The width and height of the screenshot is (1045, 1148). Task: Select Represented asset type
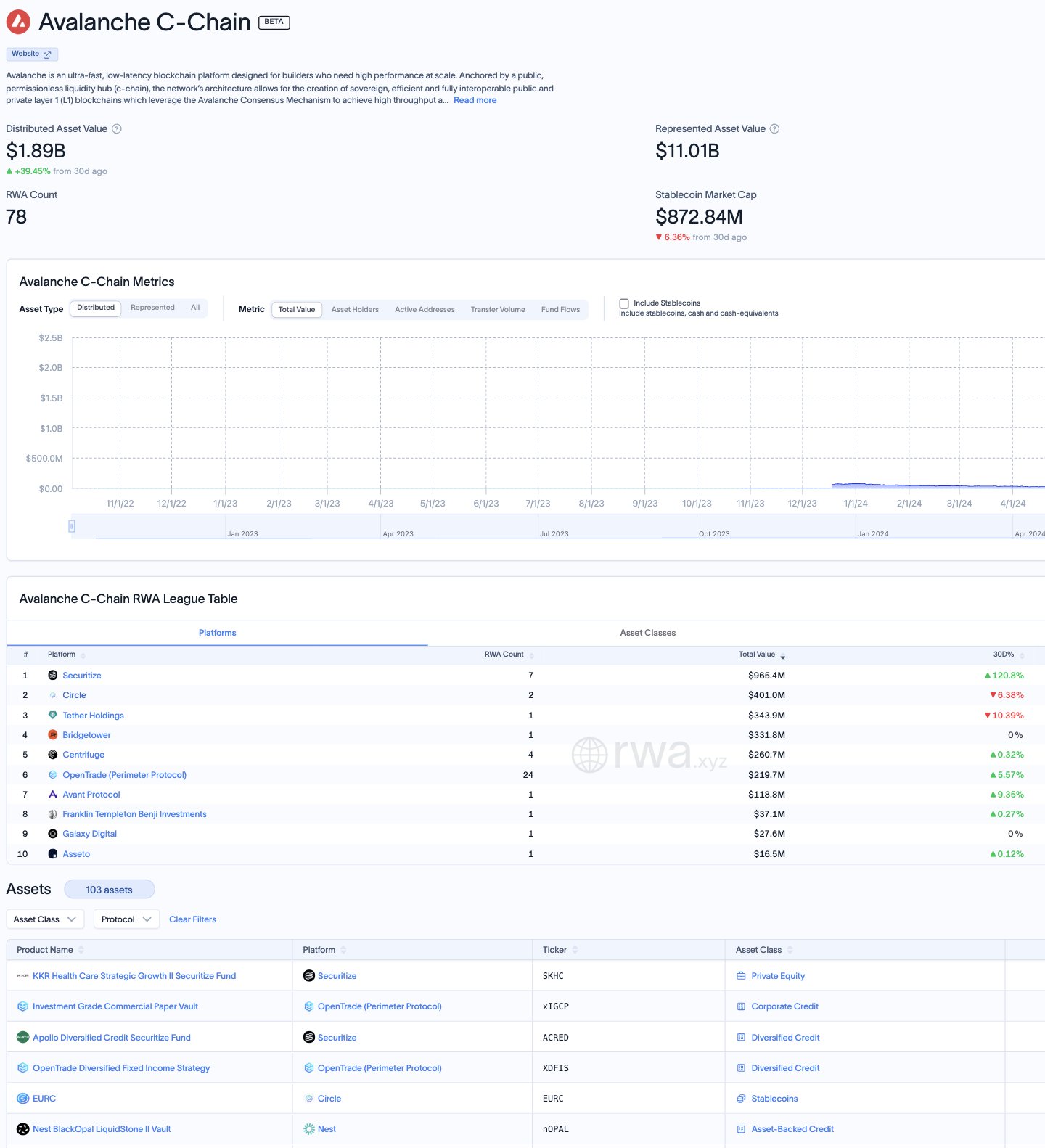152,308
